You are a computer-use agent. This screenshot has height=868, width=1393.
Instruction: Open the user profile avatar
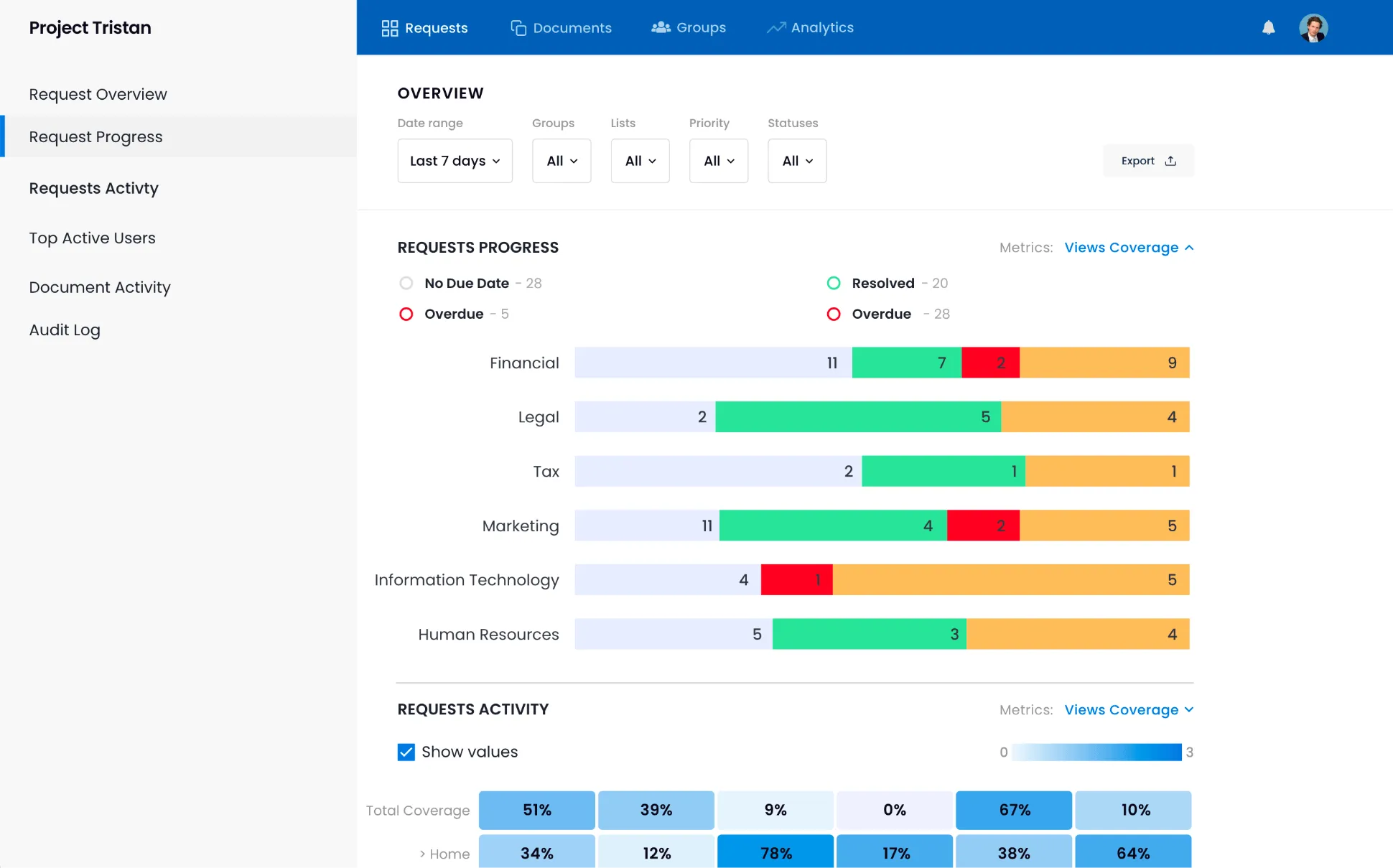point(1313,28)
